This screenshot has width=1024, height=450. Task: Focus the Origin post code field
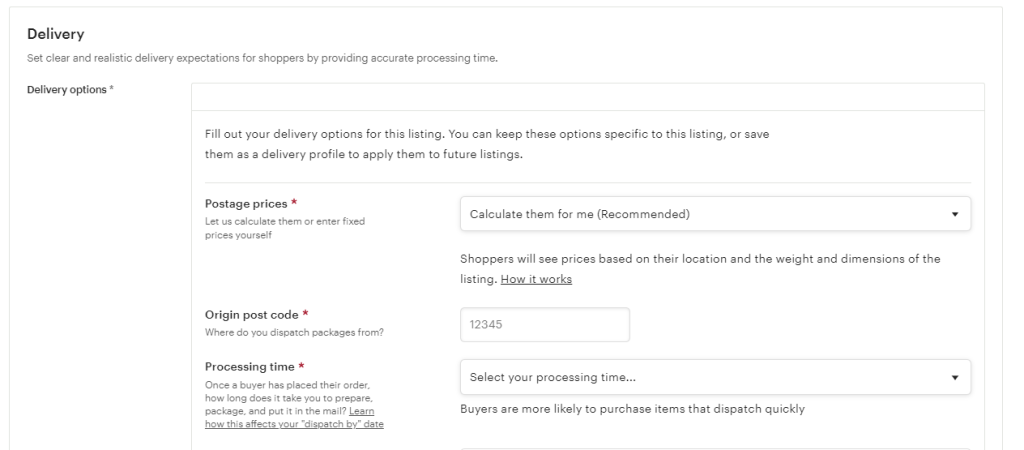tap(545, 325)
